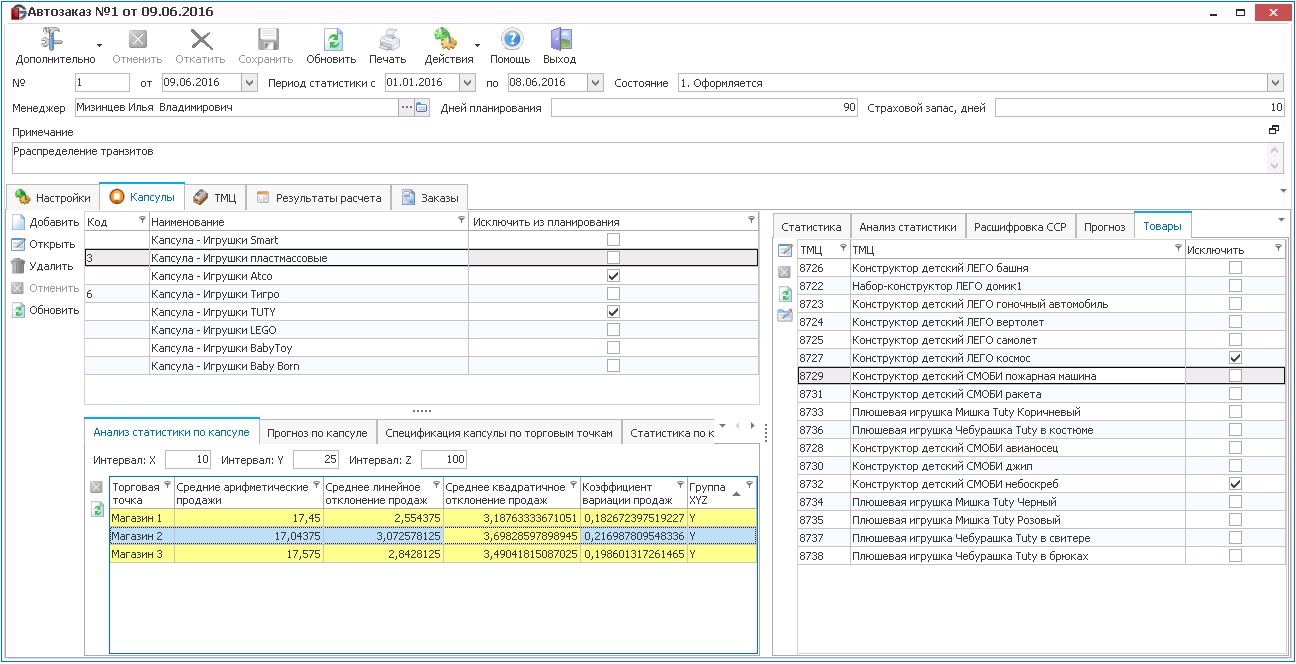Click filter icon in Исключить из планирования header
Screen dimensions: 1296x664
click(751, 219)
